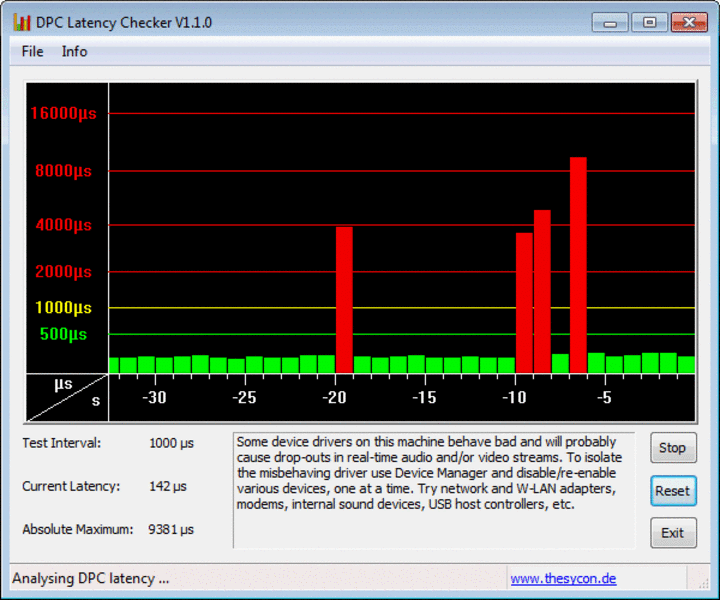
Task: Click the -10 time axis label
Action: point(514,398)
